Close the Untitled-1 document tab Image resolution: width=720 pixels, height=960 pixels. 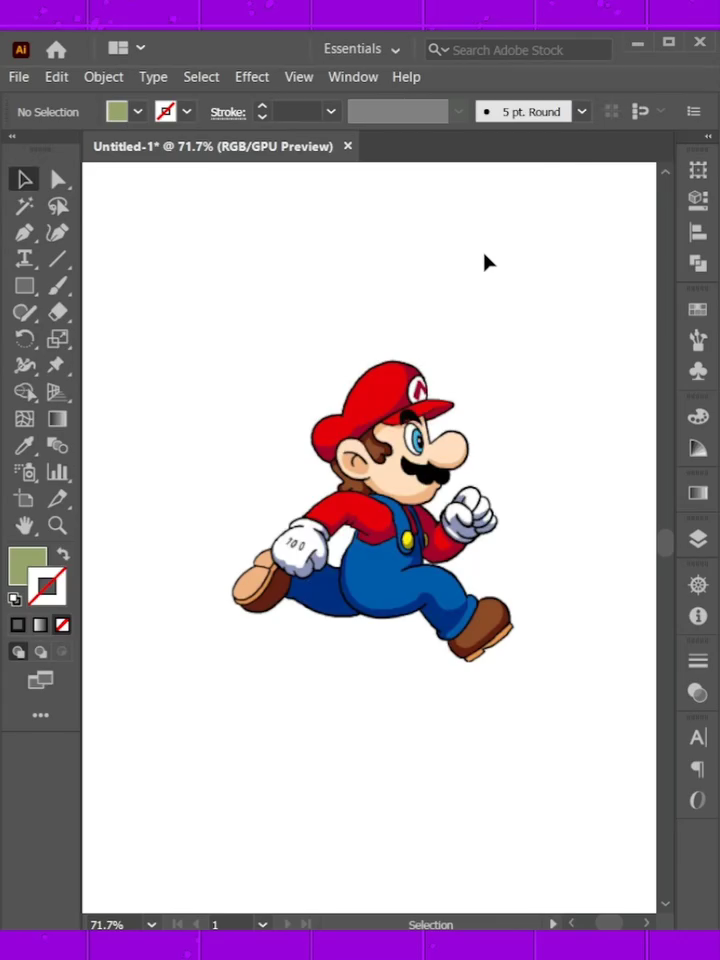(348, 146)
